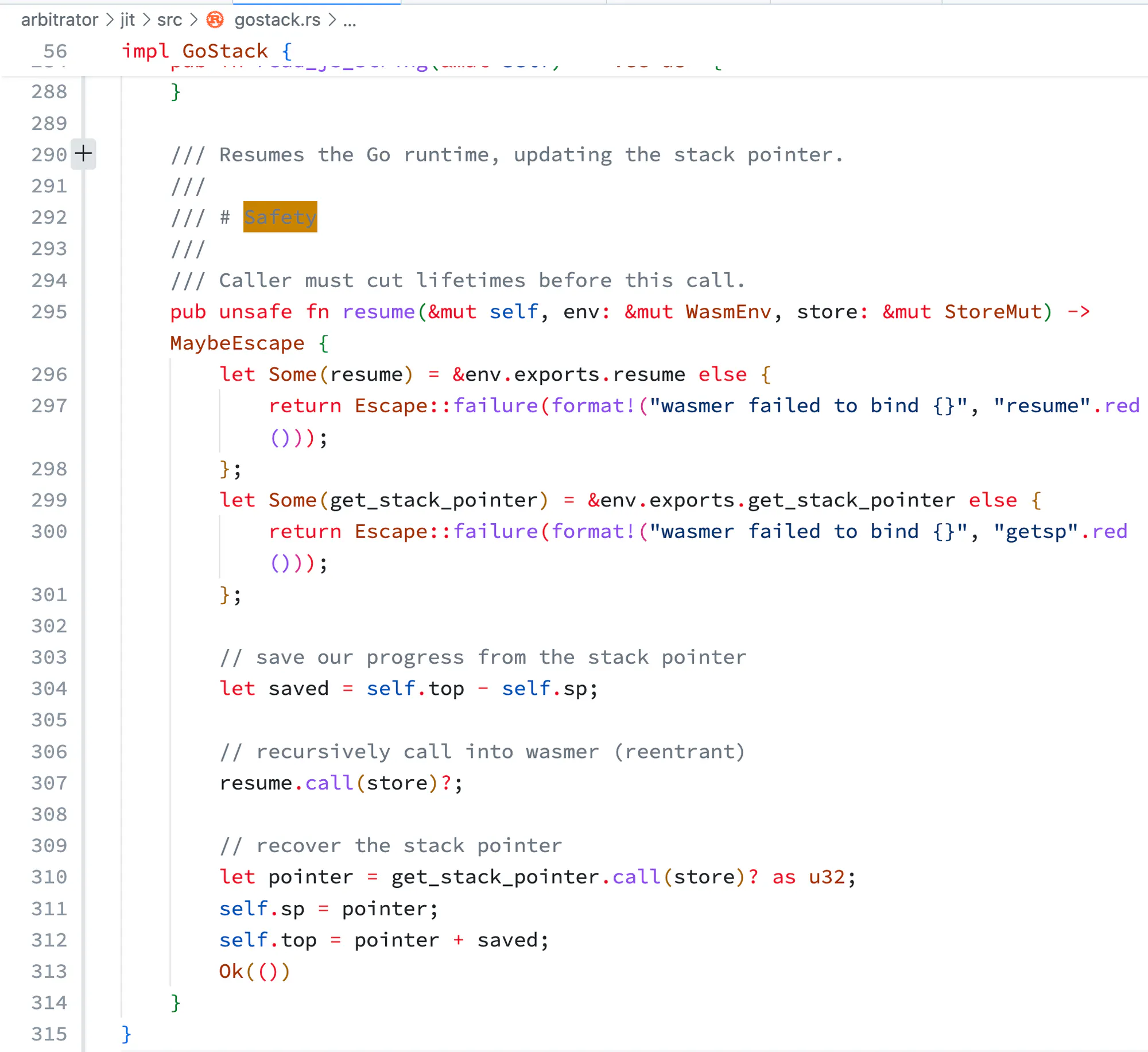Click chevron following gostack.rs breadcrumb
1148x1052 pixels.
tap(332, 20)
